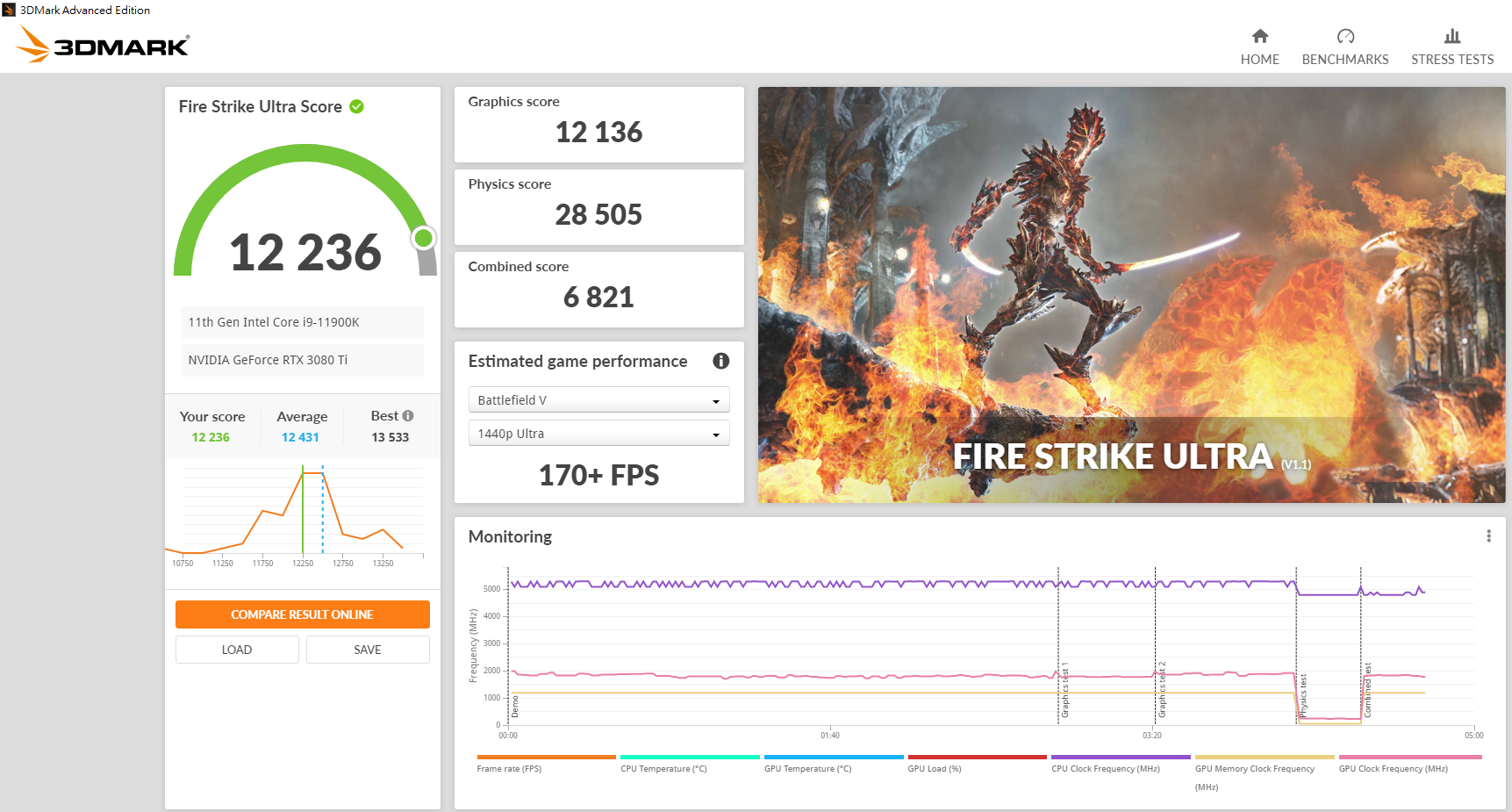Click the Physics test timeline marker

[1303, 696]
